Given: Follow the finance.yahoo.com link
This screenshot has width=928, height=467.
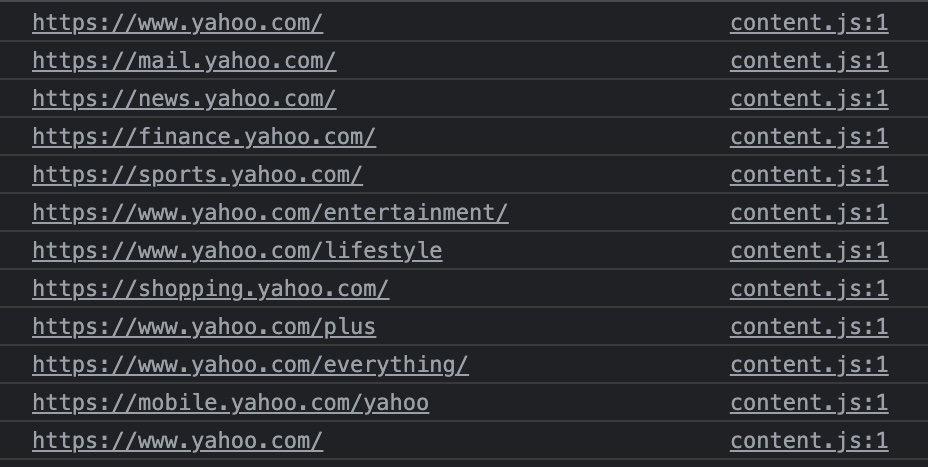Looking at the screenshot, I should pos(204,137).
